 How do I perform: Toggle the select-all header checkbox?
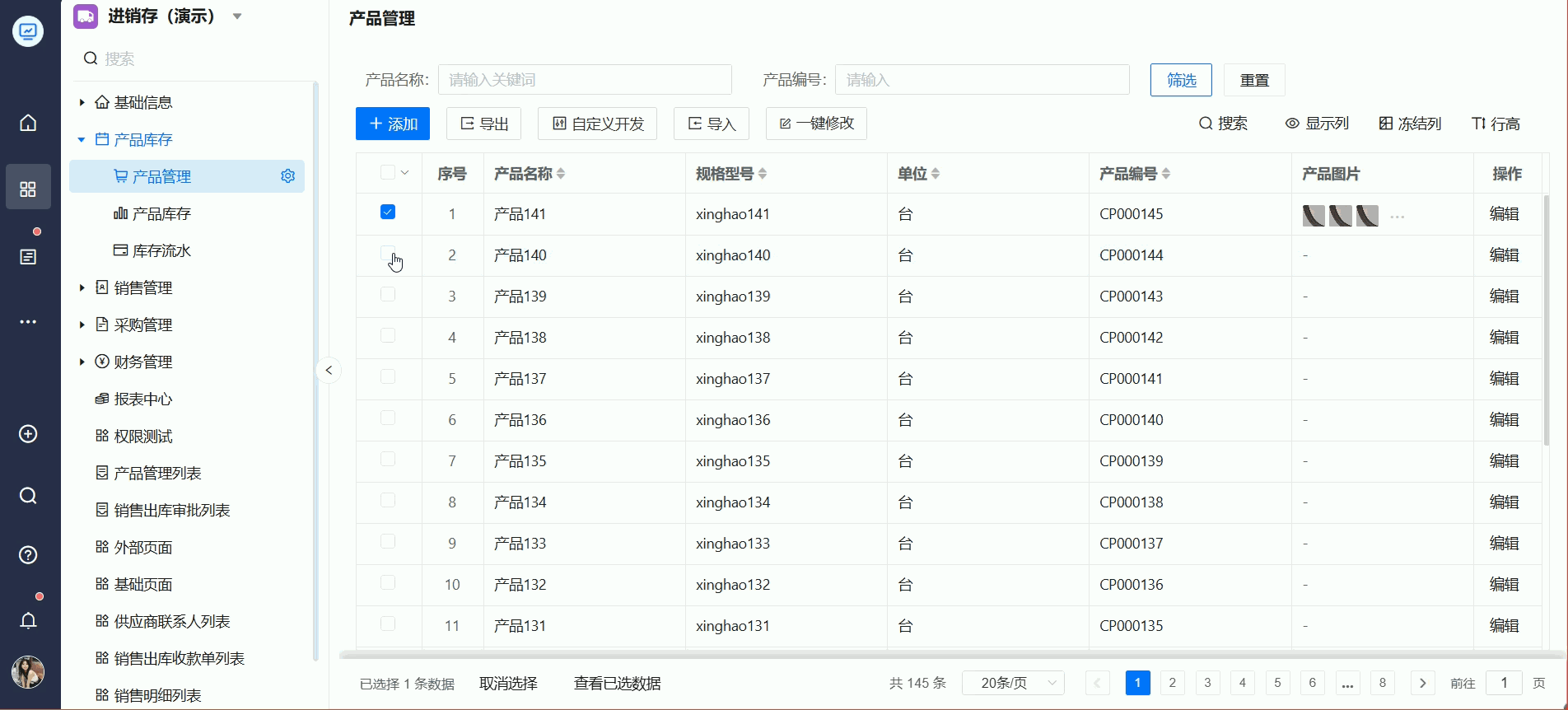coord(388,172)
